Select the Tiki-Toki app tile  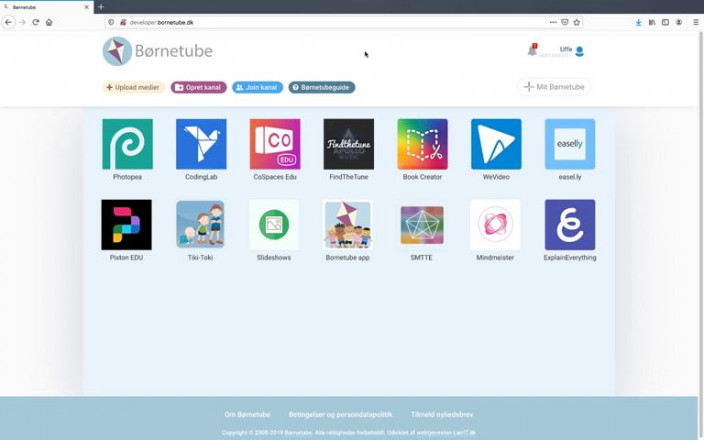(200, 224)
